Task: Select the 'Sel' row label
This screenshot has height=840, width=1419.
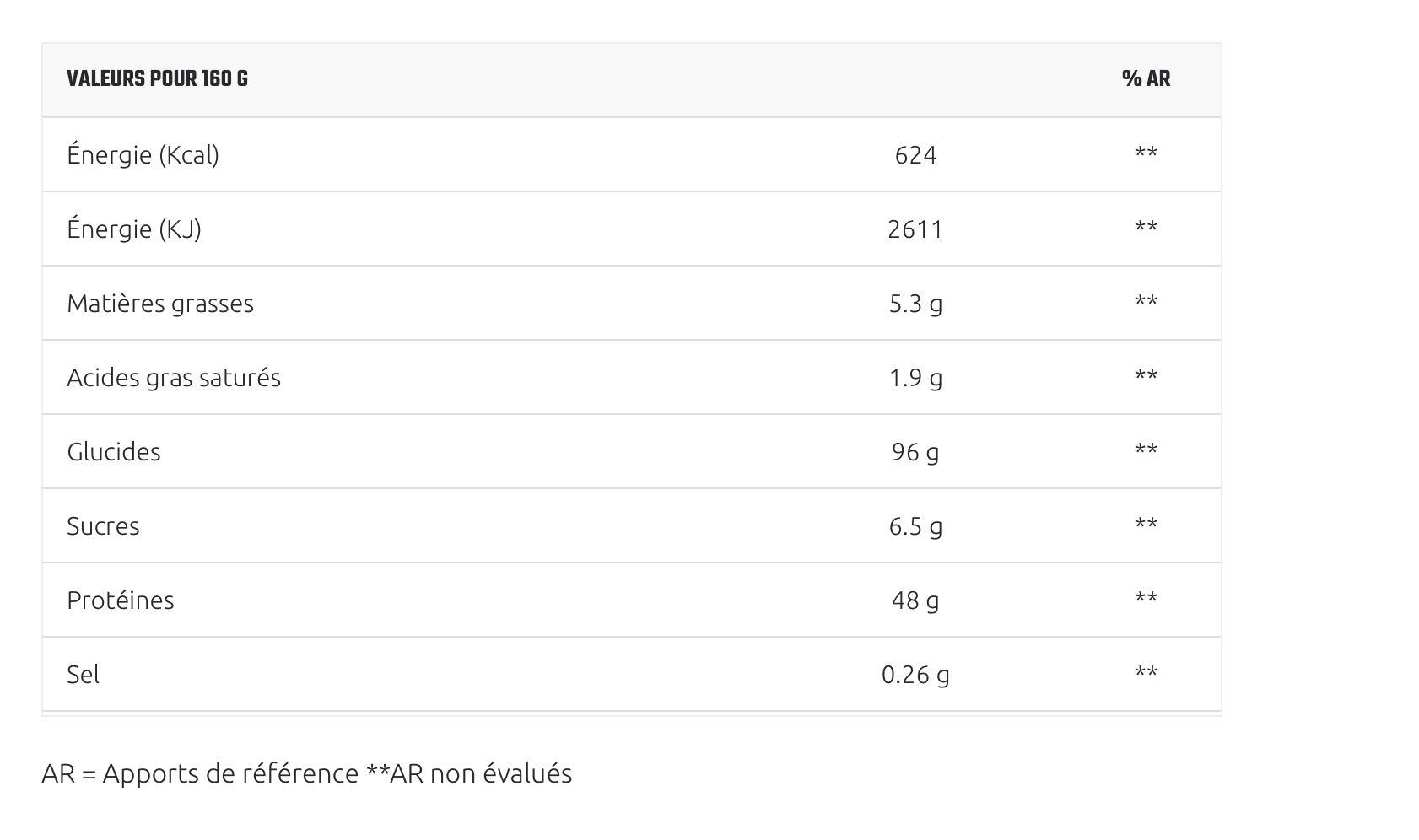Action: click(83, 675)
